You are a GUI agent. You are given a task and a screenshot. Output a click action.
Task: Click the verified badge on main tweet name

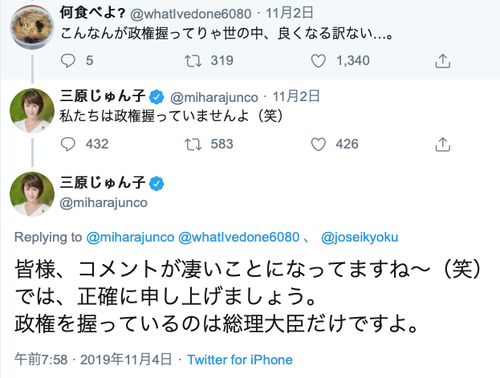click(x=156, y=184)
